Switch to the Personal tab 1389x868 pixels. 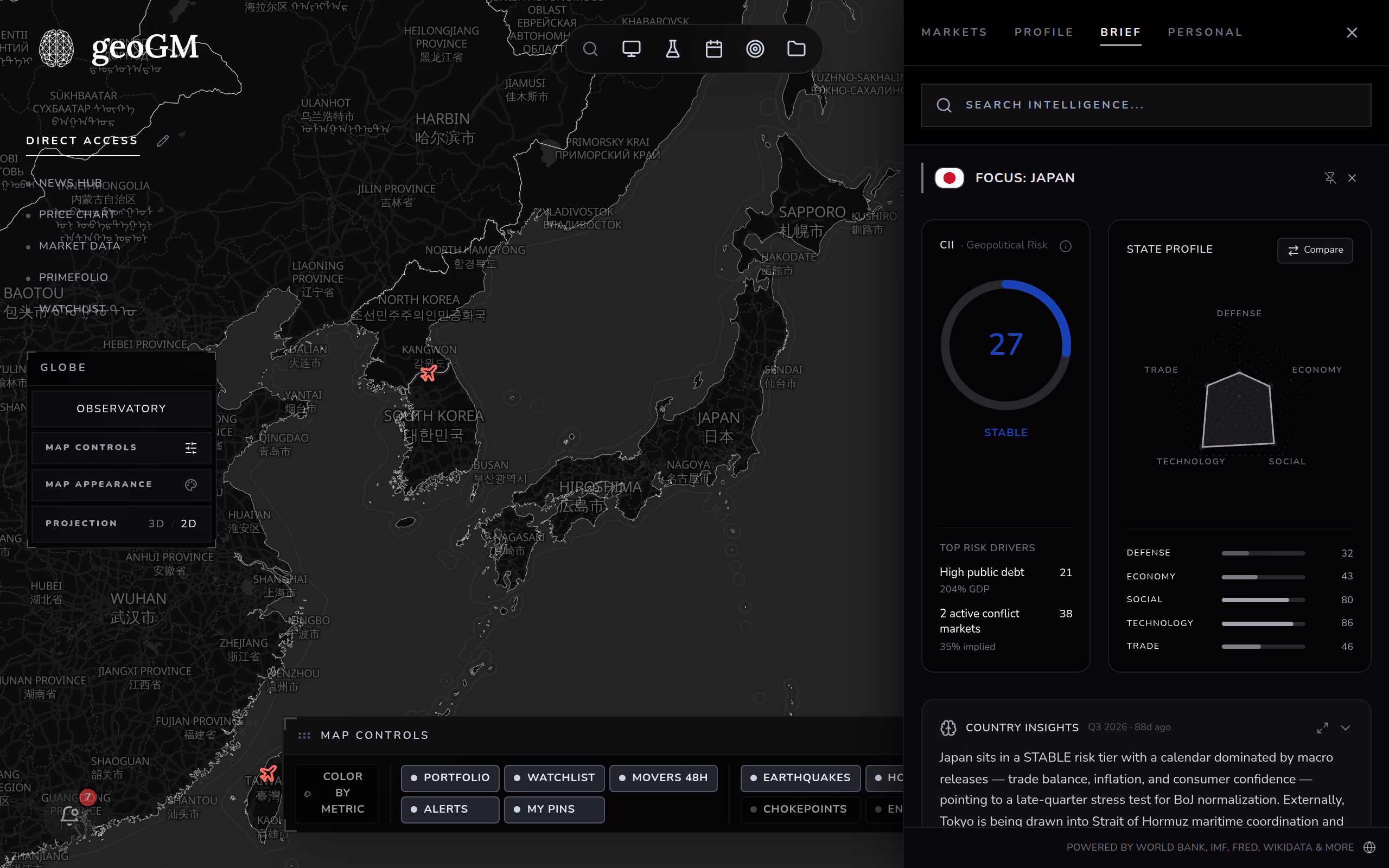[x=1205, y=33]
